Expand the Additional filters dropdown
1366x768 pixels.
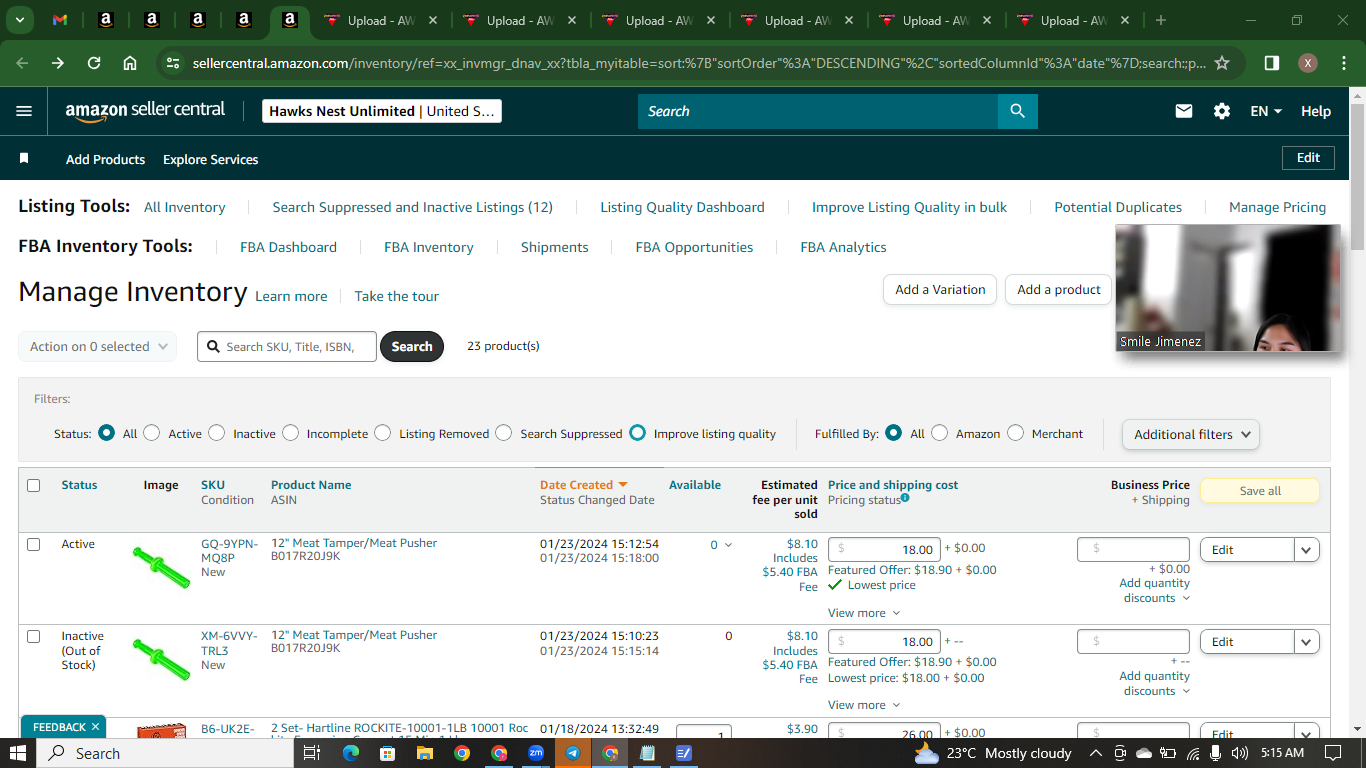pos(1191,434)
